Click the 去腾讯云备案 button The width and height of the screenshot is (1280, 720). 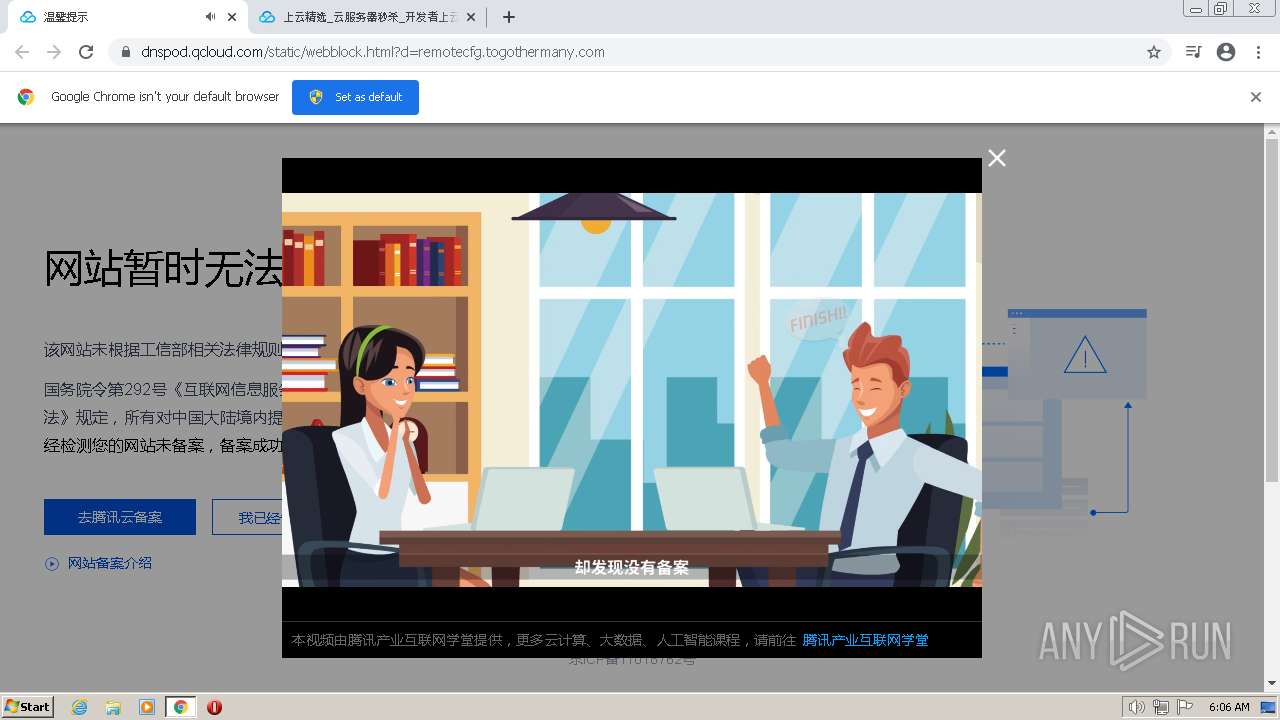click(x=120, y=517)
